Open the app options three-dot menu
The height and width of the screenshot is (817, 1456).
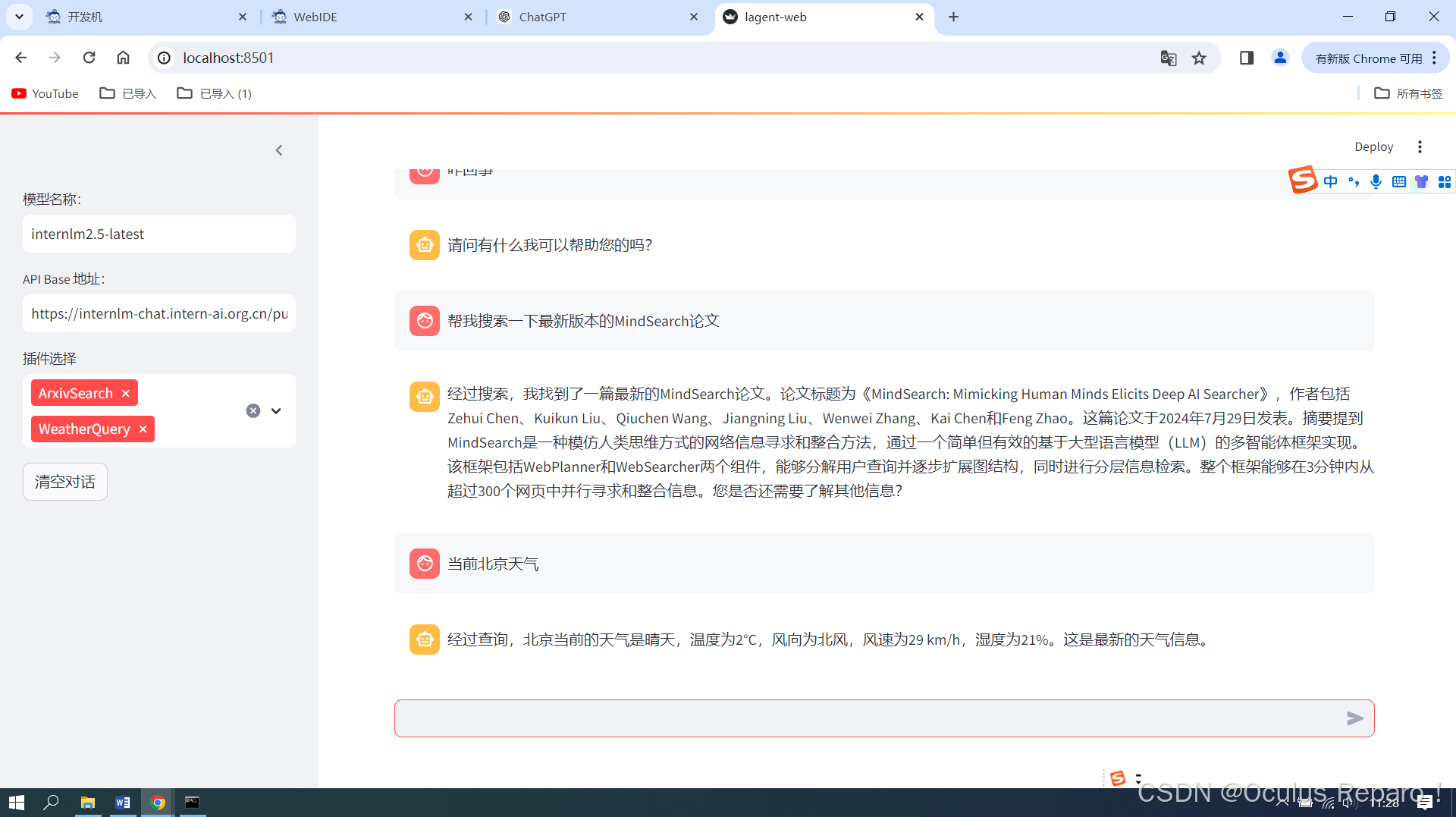point(1420,146)
